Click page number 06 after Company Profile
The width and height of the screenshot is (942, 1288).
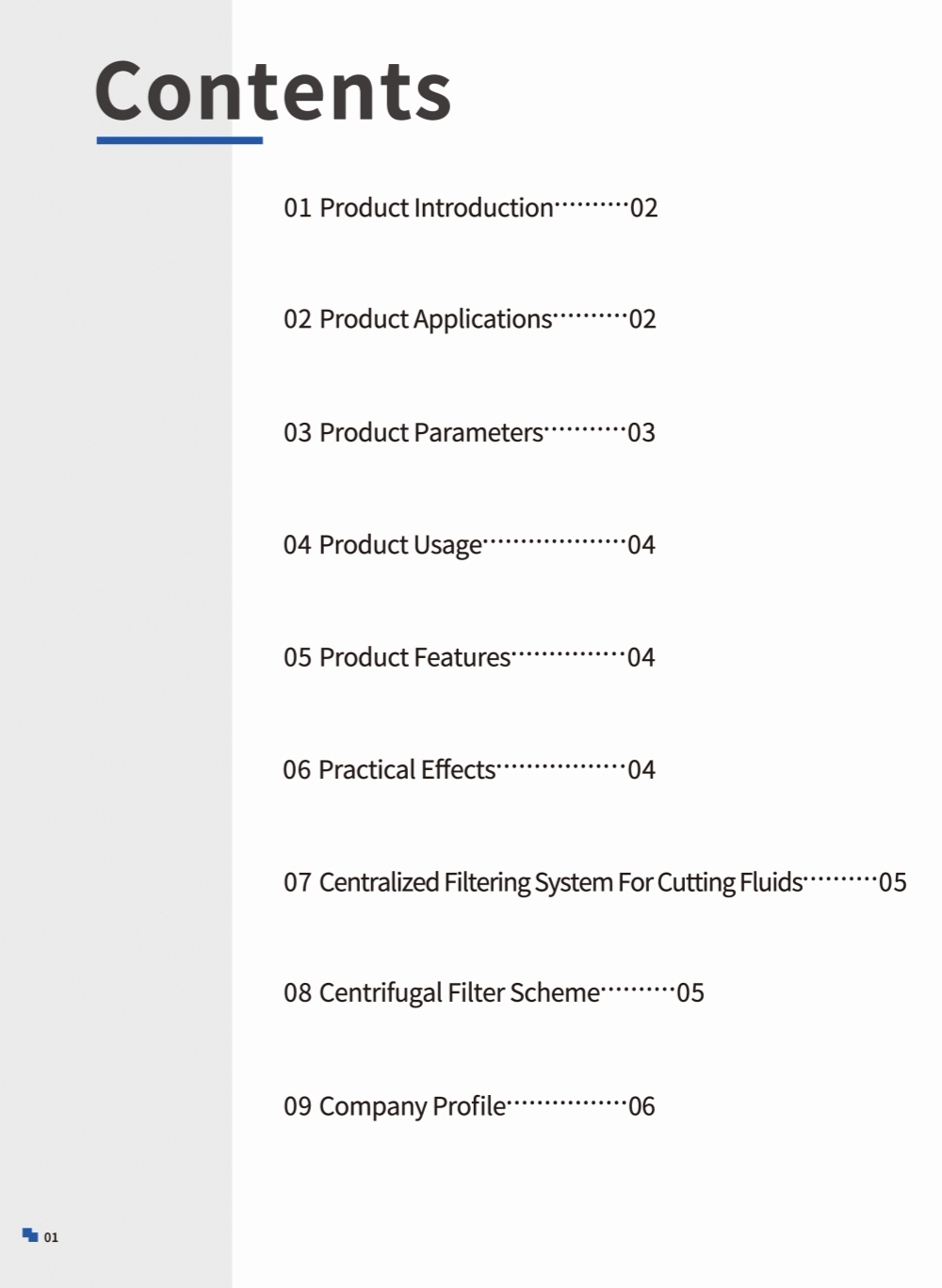pos(642,1106)
